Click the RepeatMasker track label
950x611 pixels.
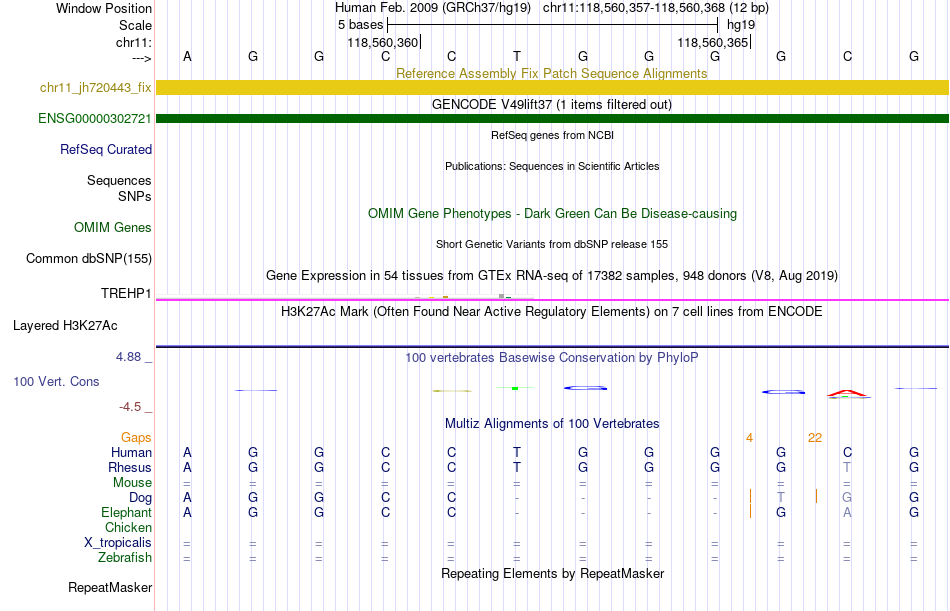[x=110, y=588]
